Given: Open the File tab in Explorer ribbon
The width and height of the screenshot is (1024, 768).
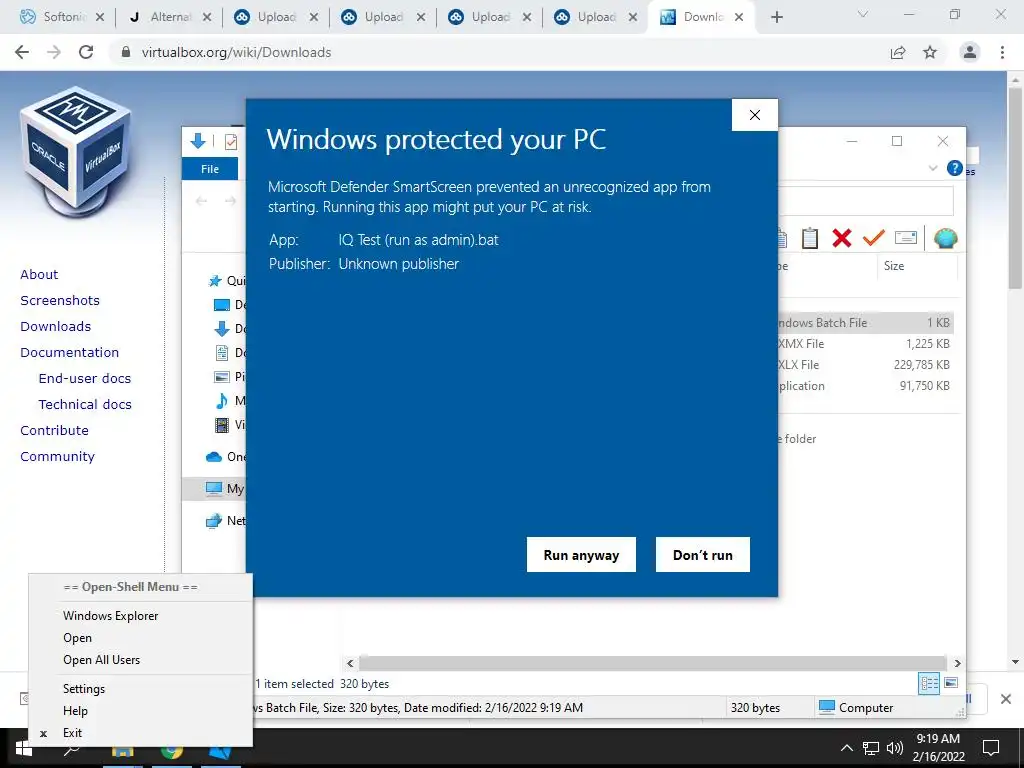Looking at the screenshot, I should 210,169.
